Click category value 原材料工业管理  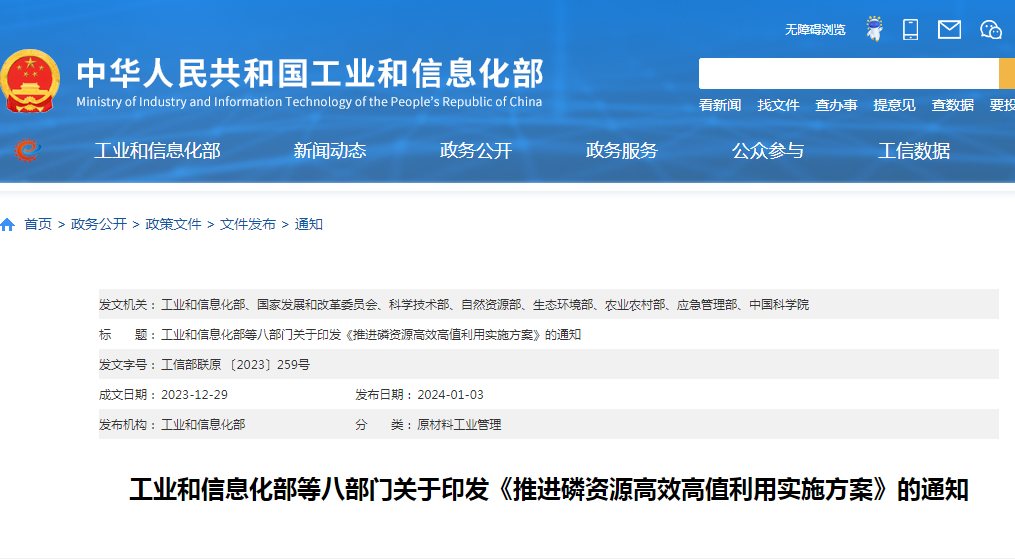pyautogui.click(x=460, y=425)
